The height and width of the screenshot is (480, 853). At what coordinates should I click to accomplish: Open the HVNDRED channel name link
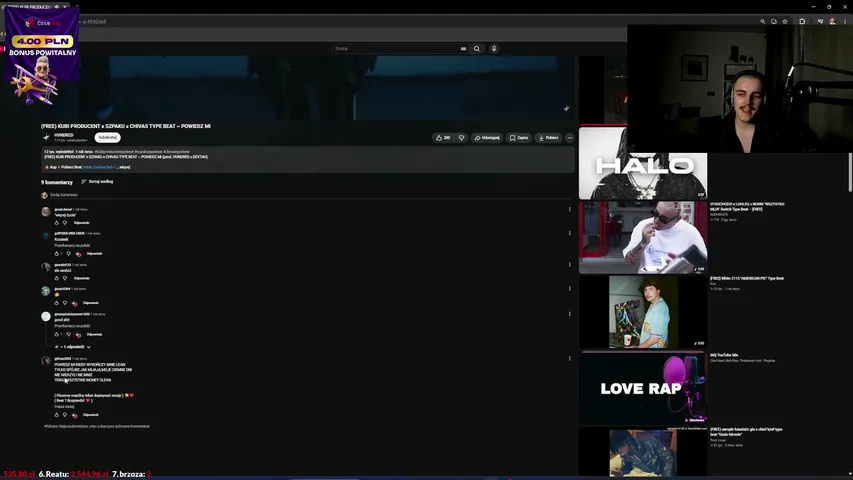click(64, 134)
